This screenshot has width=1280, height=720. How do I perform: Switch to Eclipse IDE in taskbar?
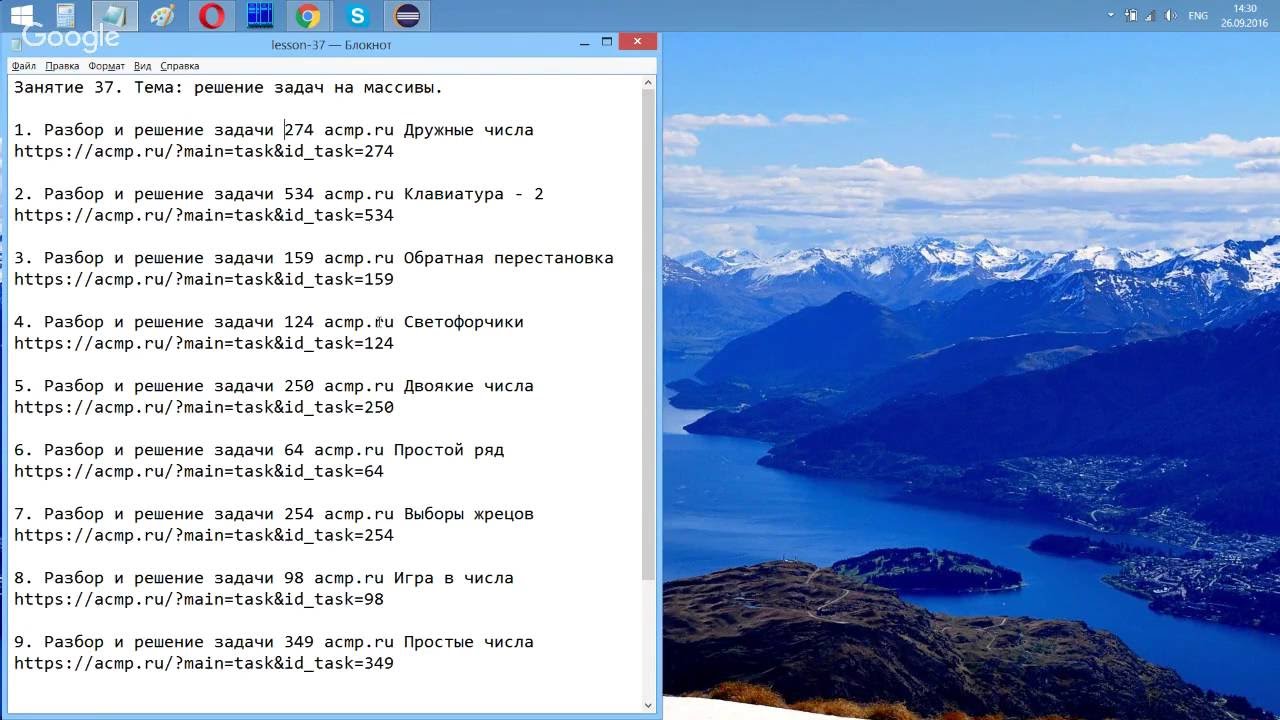point(406,15)
